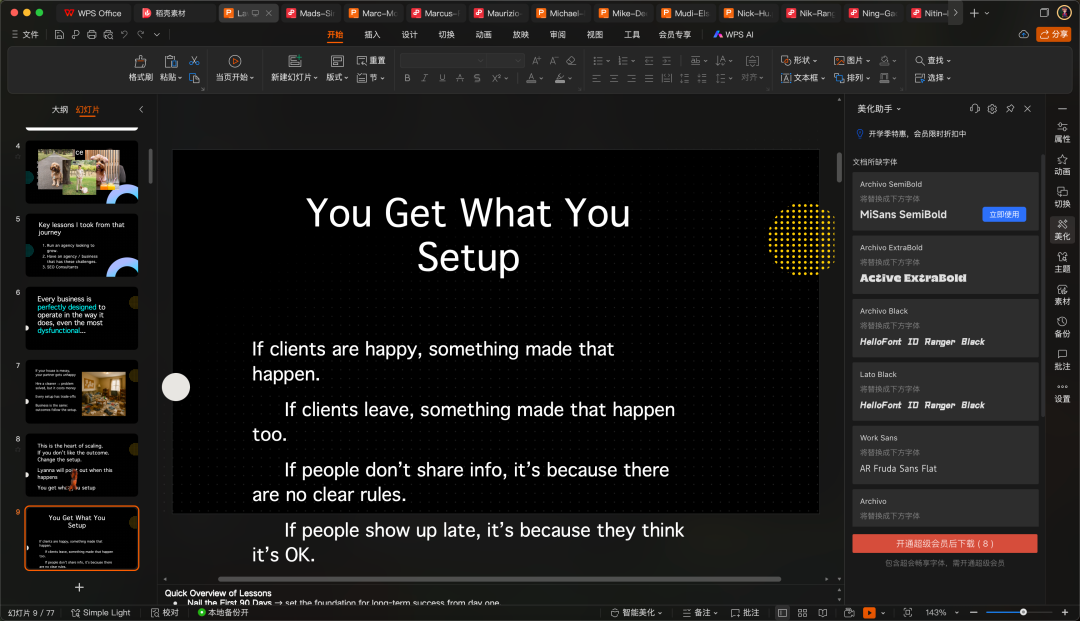The image size is (1080, 621).
Task: Pin the 美化助手 panel
Action: pyautogui.click(x=1010, y=109)
